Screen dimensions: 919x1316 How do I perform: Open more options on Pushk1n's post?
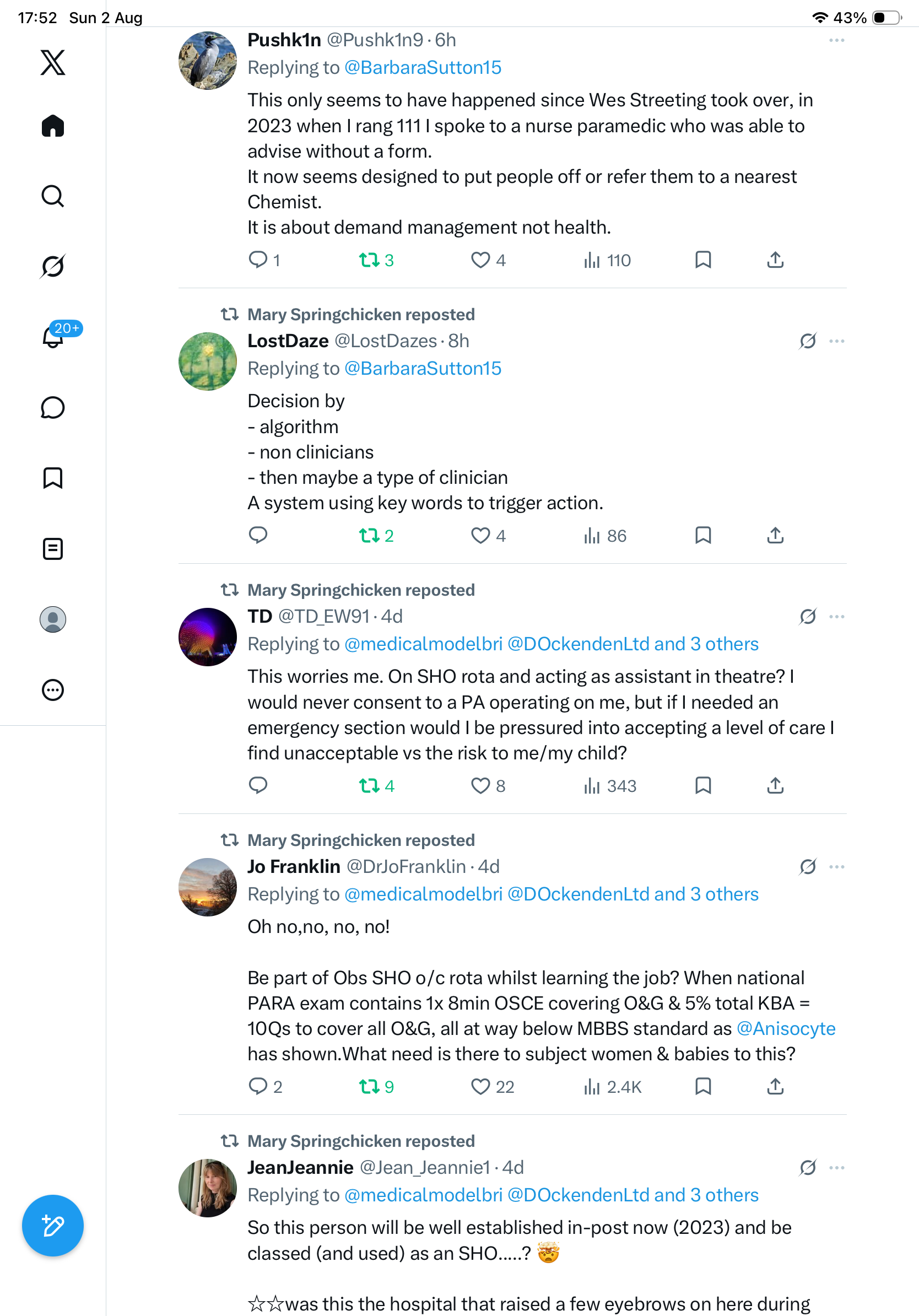pos(836,40)
